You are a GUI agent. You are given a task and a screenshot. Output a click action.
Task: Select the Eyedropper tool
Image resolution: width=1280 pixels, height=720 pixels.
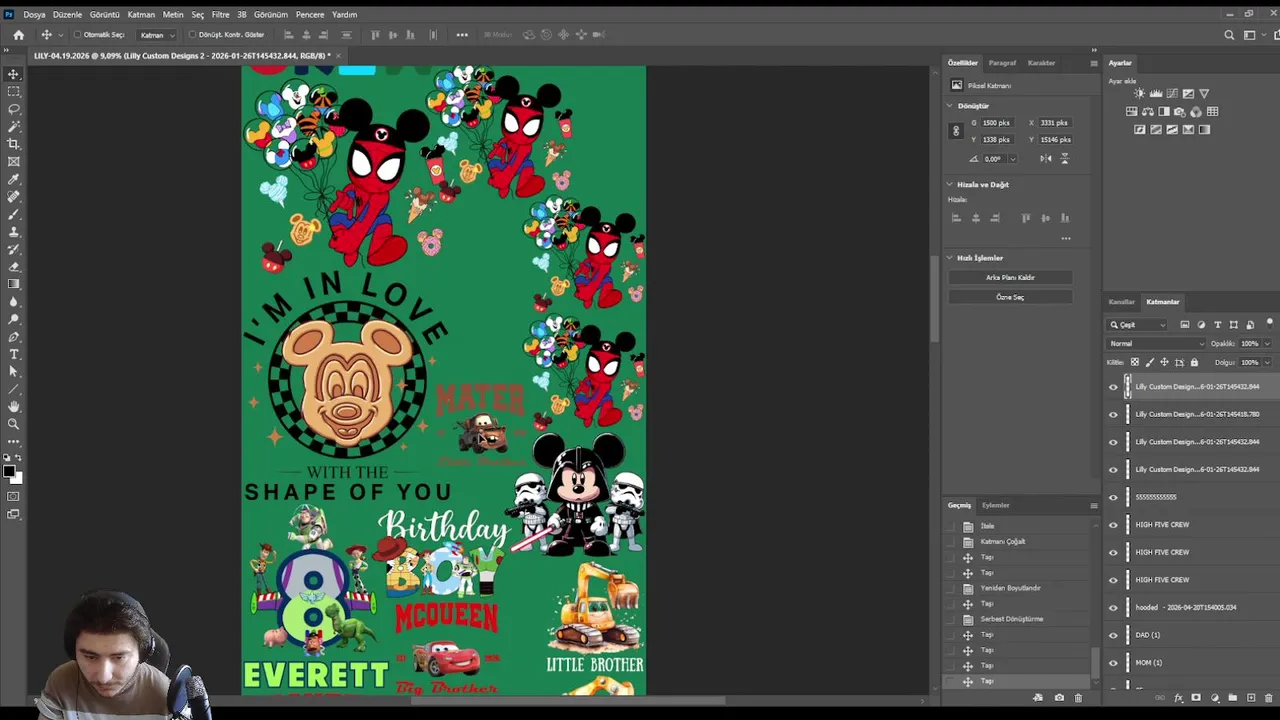14,179
